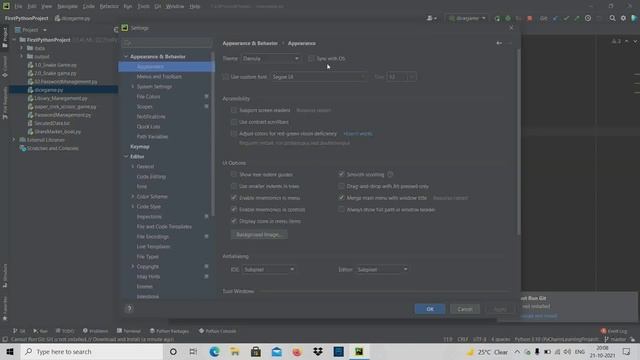
Task: Enable Drag-and-drop with Alt pressed only
Action: (x=341, y=186)
